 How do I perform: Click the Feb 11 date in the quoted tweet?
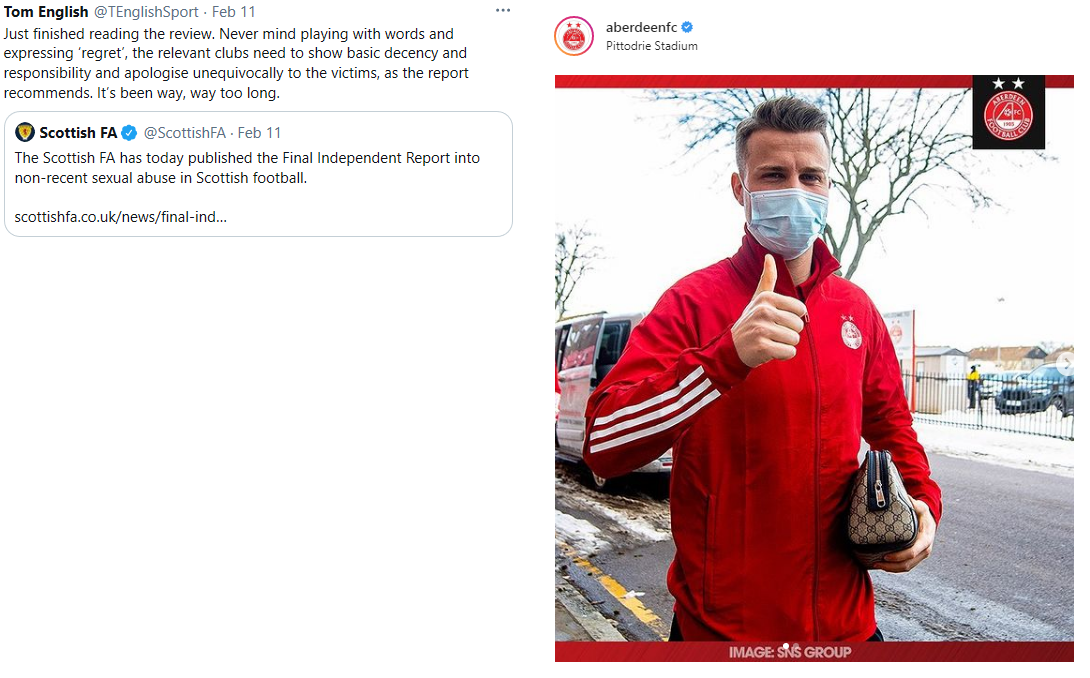(259, 133)
